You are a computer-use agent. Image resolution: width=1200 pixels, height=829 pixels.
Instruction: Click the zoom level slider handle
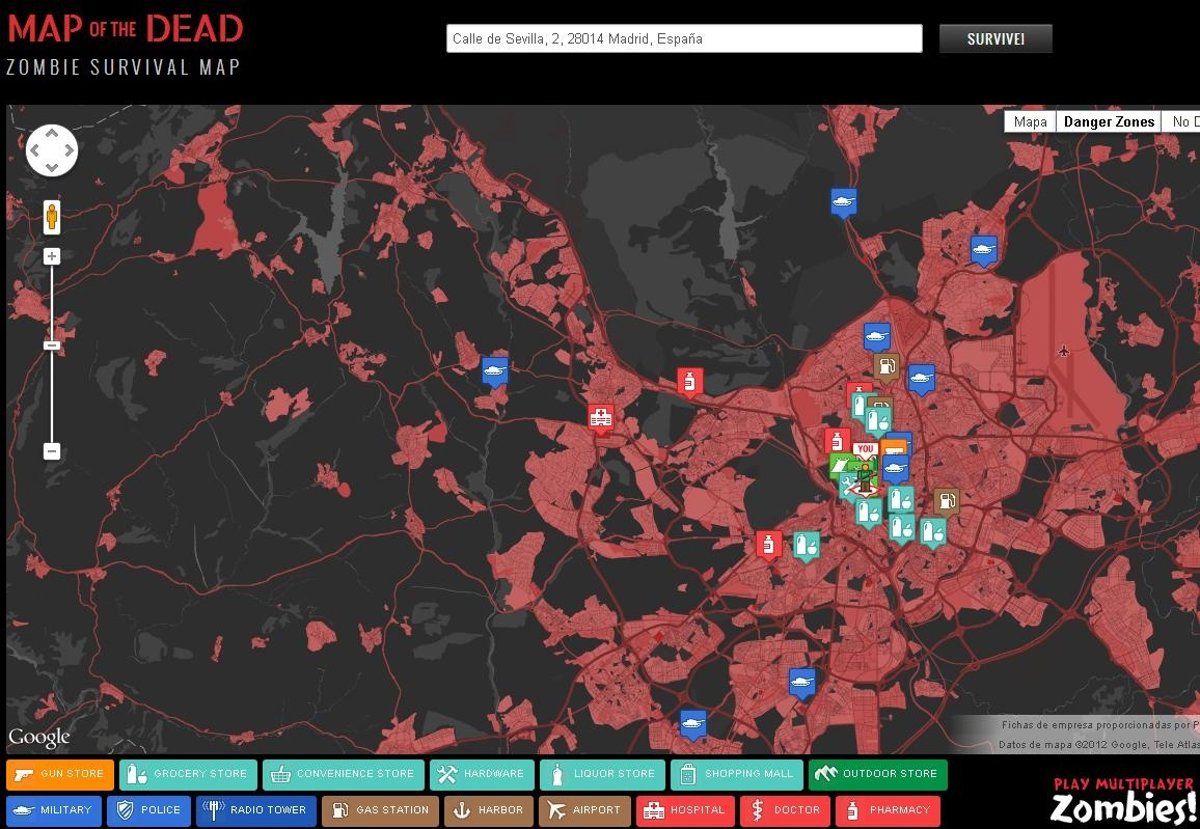pyautogui.click(x=52, y=346)
